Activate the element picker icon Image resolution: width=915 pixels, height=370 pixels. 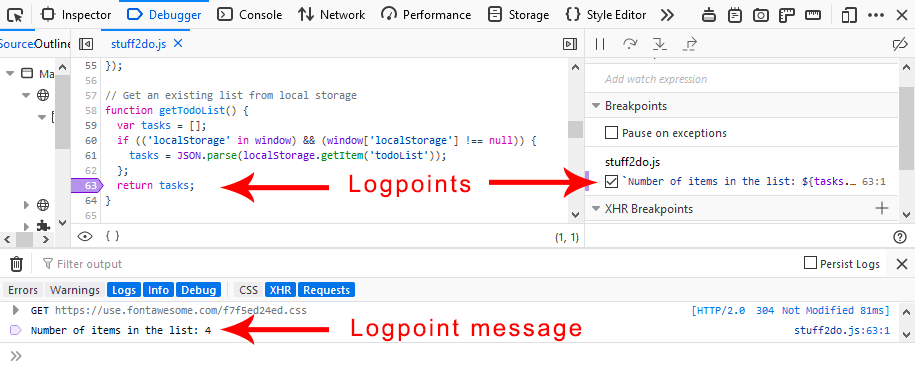click(x=16, y=15)
